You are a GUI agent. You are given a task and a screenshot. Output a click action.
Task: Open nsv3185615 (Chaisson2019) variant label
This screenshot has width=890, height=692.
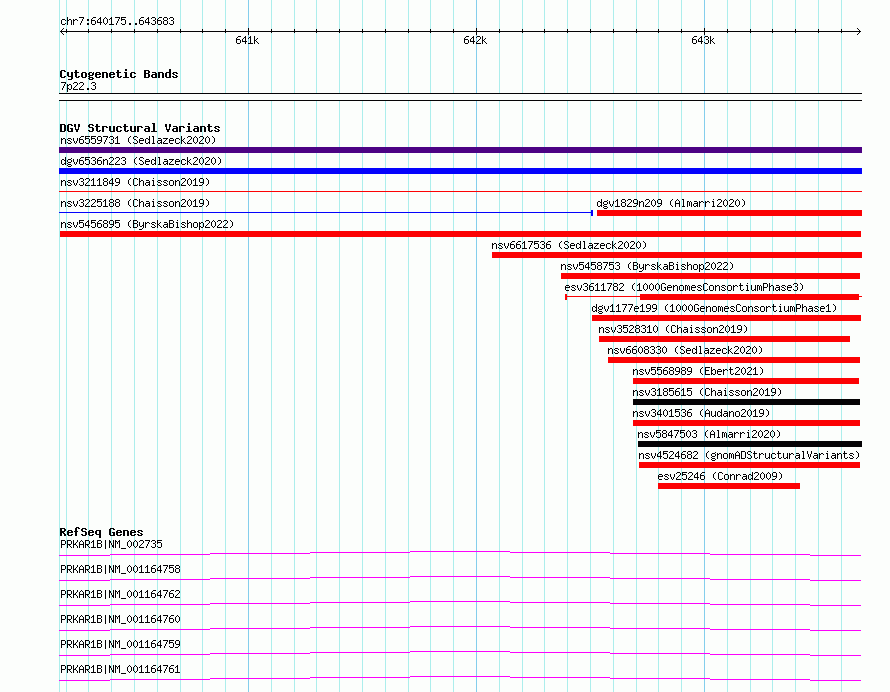707,392
